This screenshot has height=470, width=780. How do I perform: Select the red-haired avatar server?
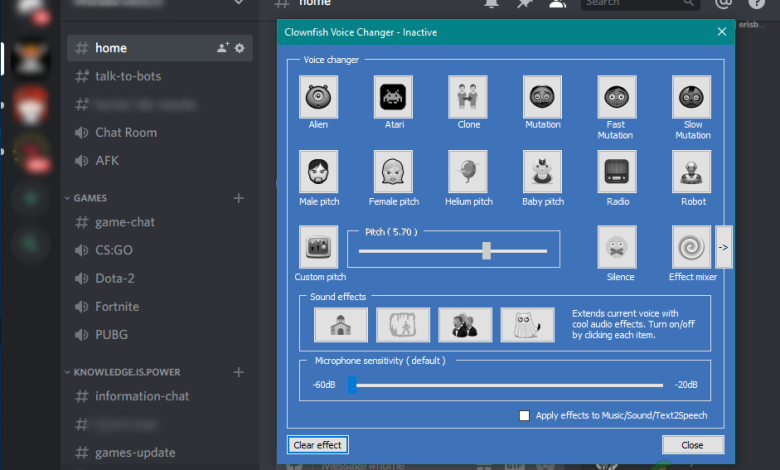pos(30,105)
